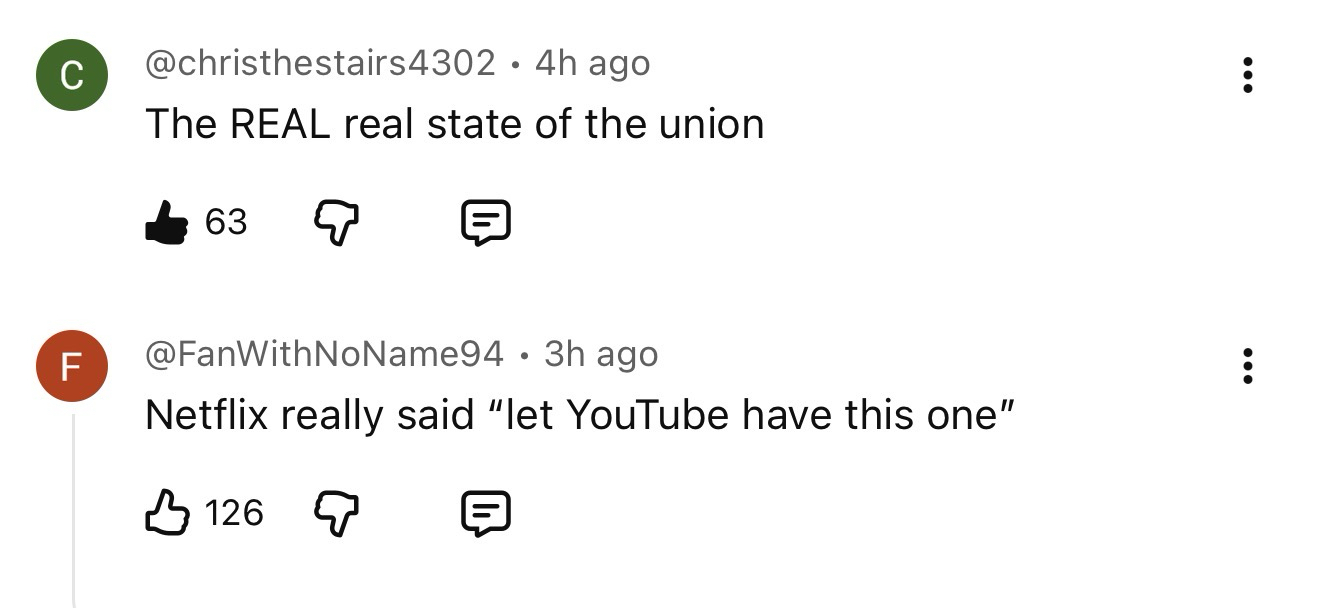
Task: Click the word "Netflix" in the second comment
Action: (206, 415)
